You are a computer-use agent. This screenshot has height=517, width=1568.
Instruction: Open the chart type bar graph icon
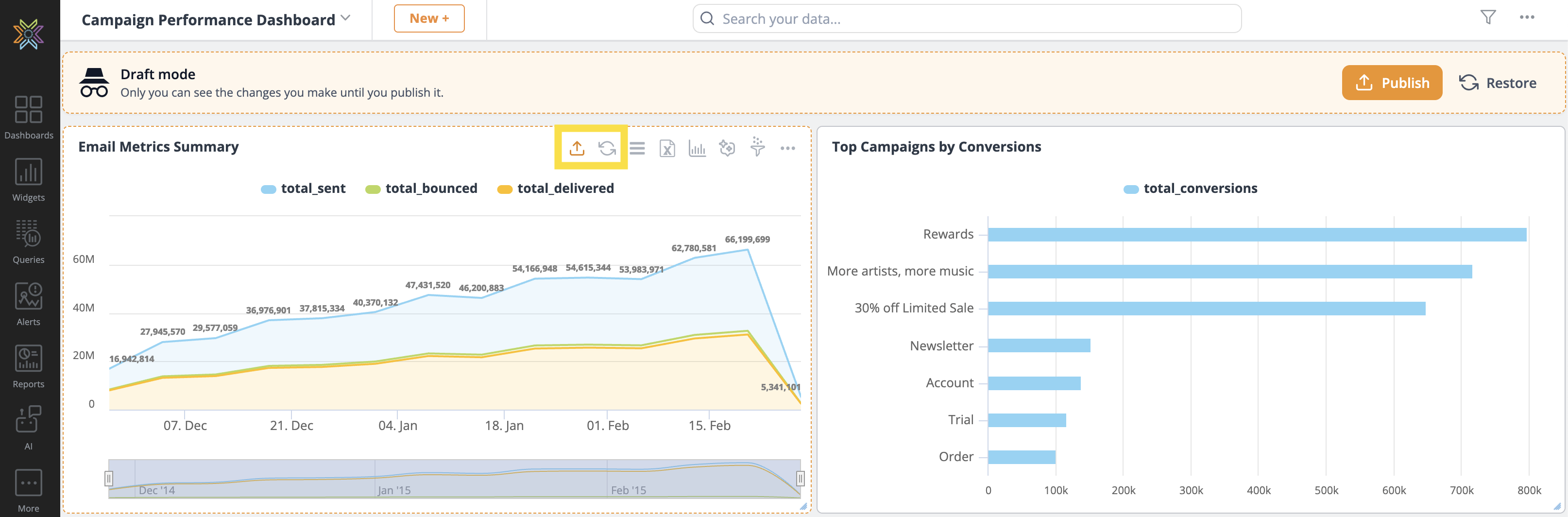[x=697, y=148]
